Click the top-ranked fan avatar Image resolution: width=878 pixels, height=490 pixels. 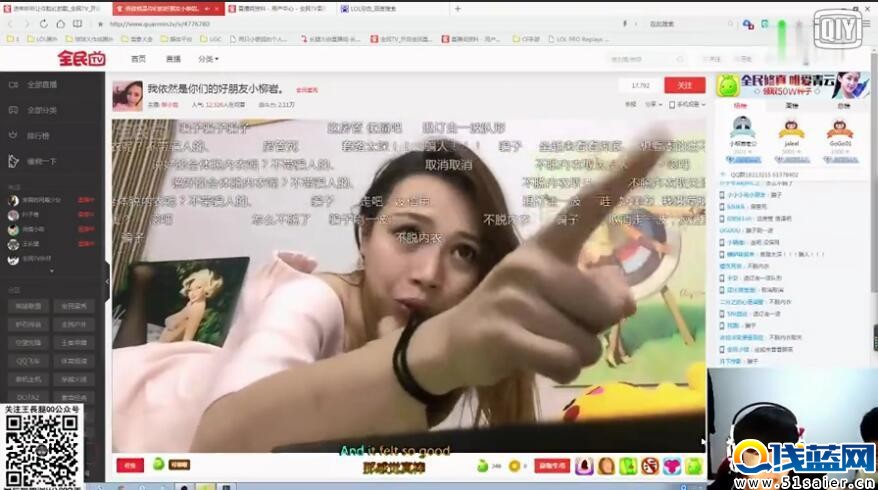742,127
